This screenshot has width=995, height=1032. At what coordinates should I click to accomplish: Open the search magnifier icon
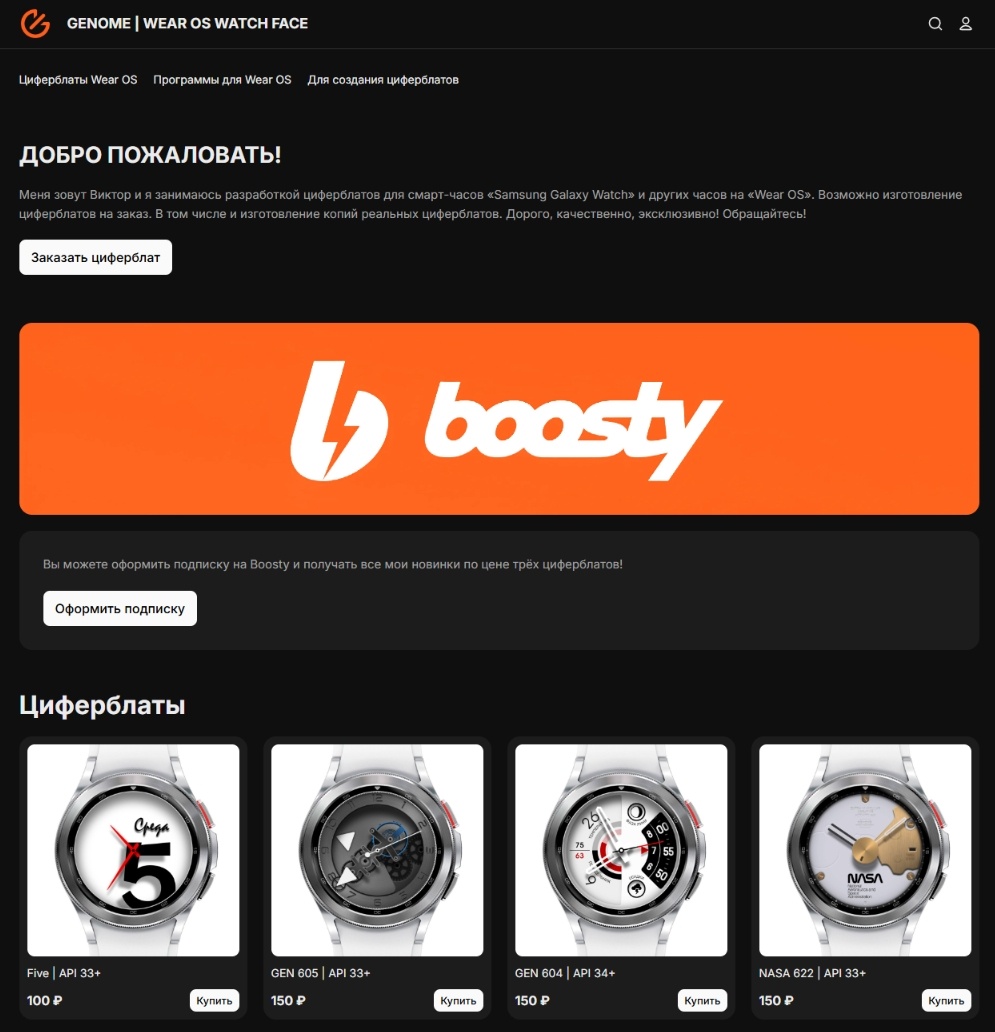tap(935, 24)
